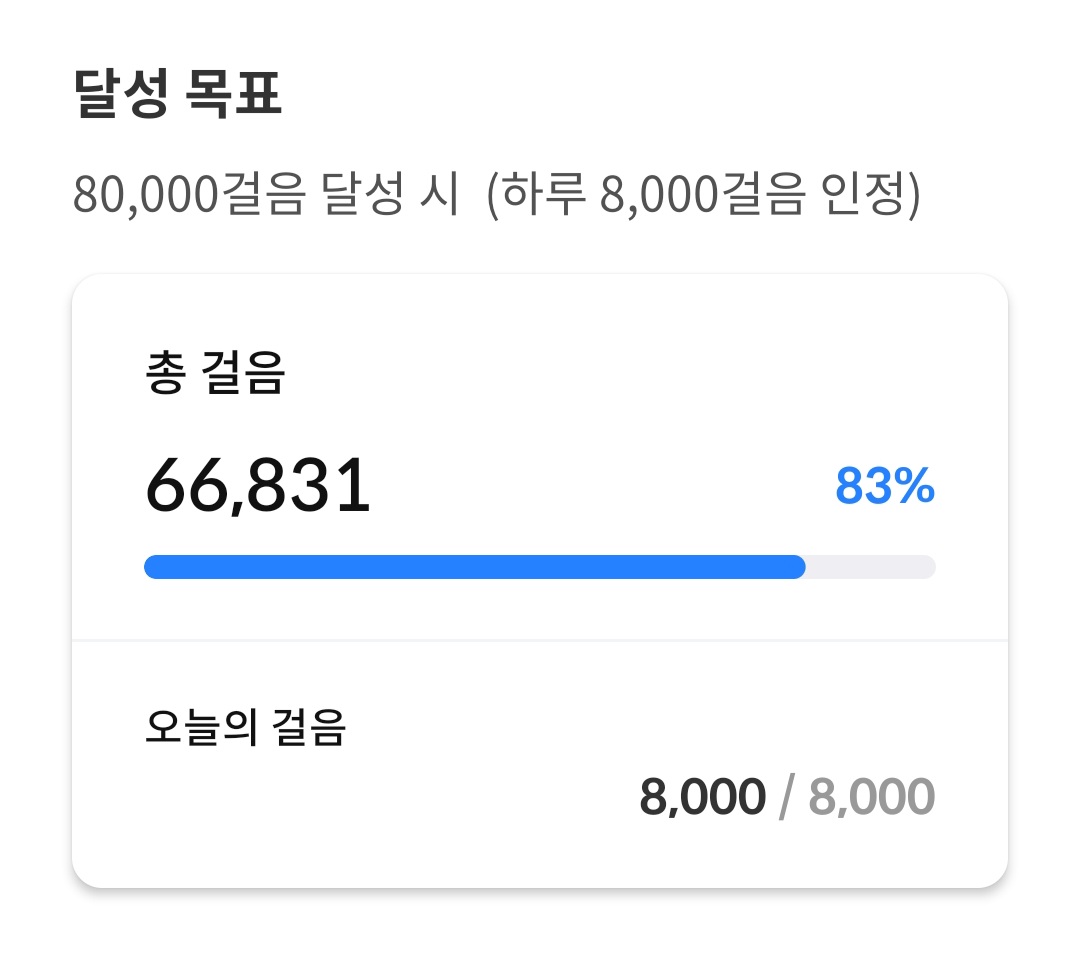Click the gray 8,000 daily limit

pos(871,798)
